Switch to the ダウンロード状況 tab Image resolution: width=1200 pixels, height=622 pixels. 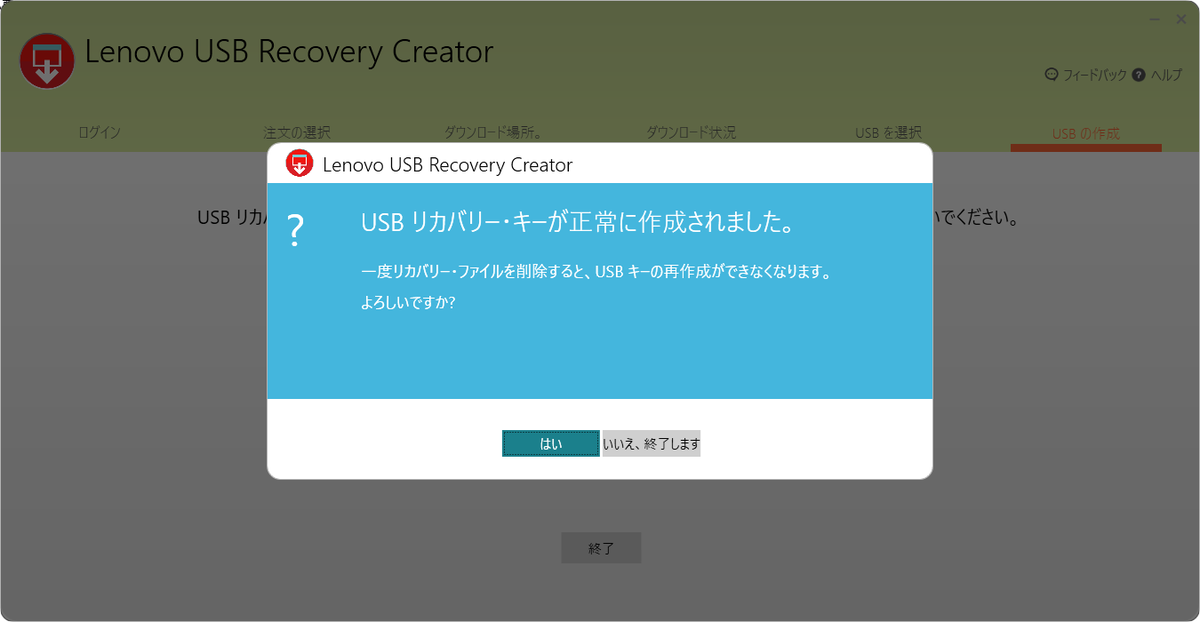pos(690,132)
